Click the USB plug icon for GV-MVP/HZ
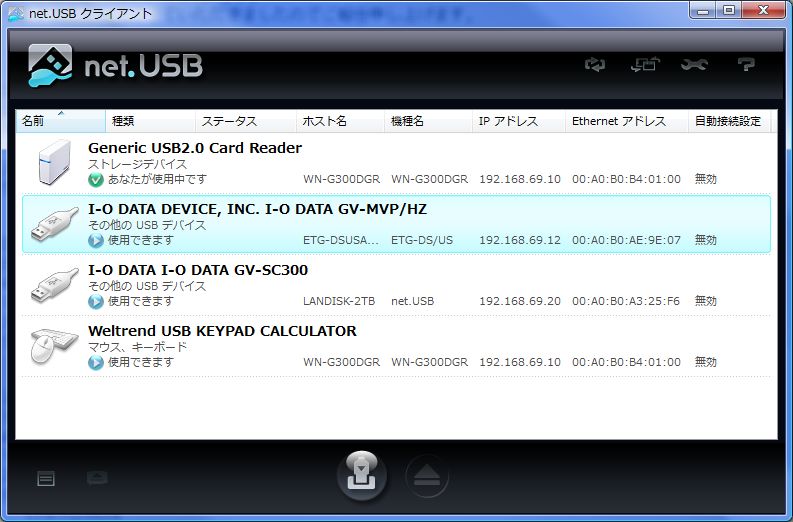Viewport: 793px width, 522px height. tap(55, 223)
